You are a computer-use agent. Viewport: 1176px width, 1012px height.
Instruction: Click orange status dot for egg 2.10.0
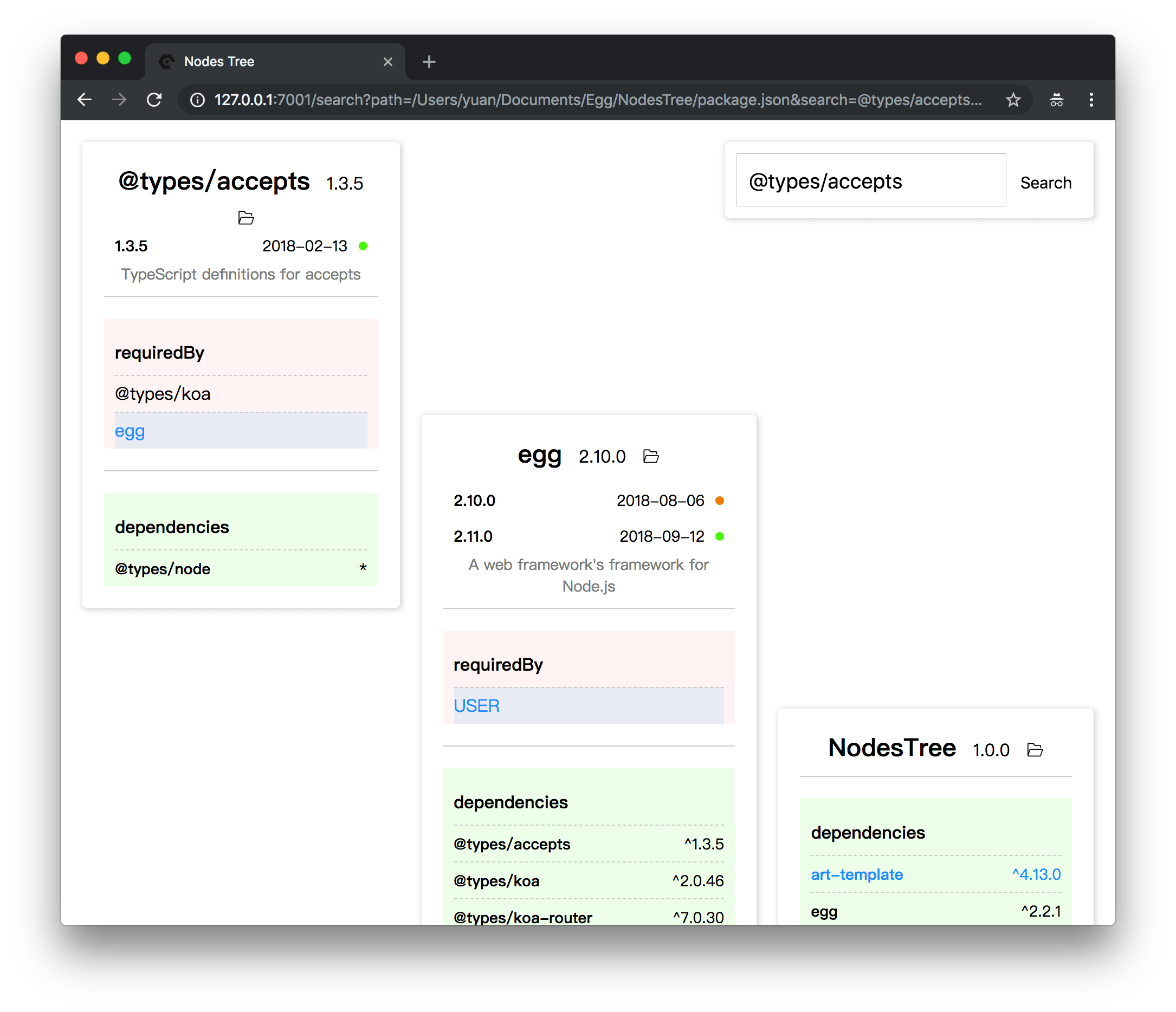720,501
